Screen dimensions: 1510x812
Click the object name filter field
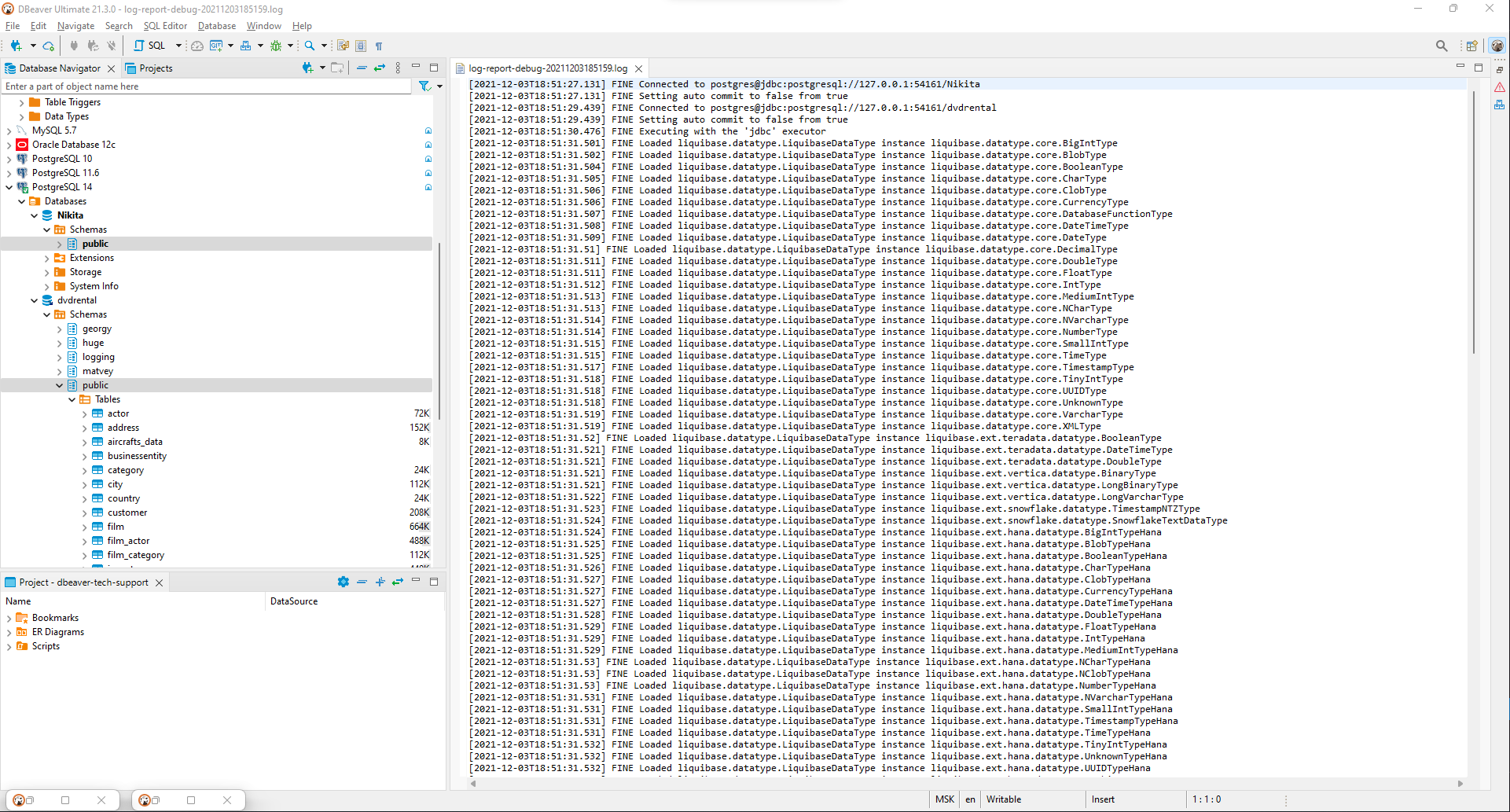click(206, 86)
